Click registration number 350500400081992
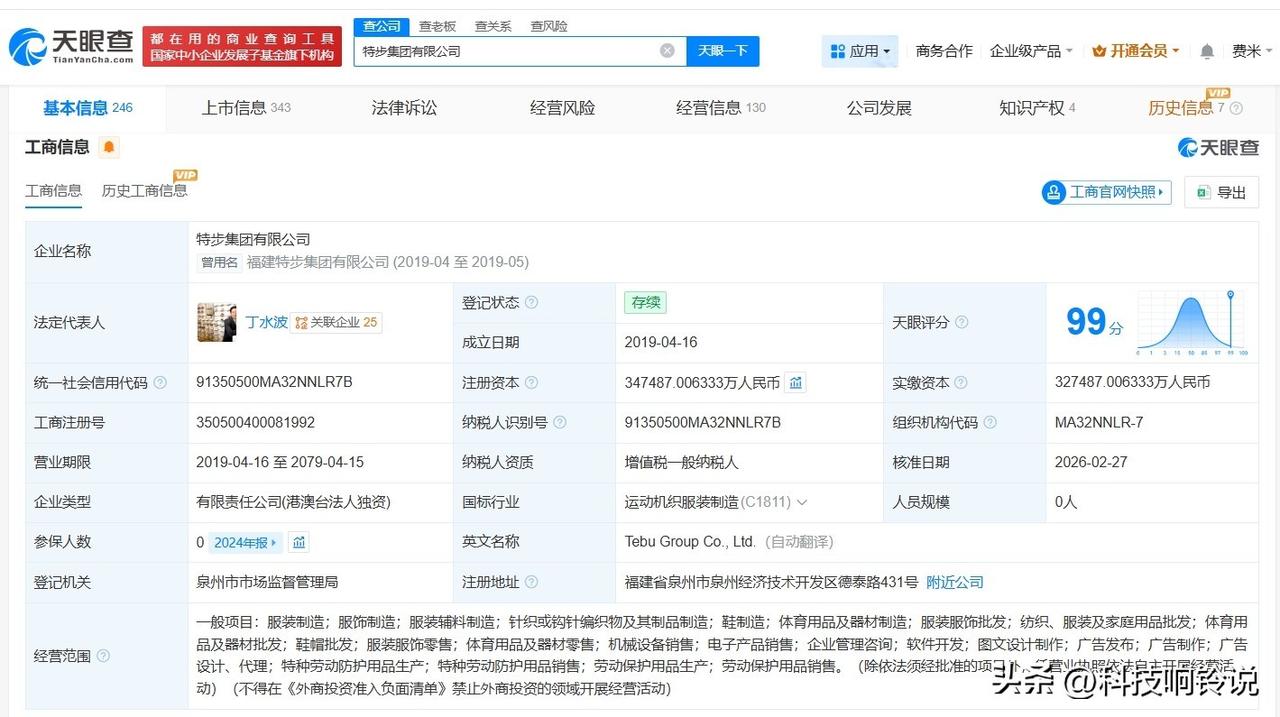This screenshot has width=1280, height=717. pos(255,422)
